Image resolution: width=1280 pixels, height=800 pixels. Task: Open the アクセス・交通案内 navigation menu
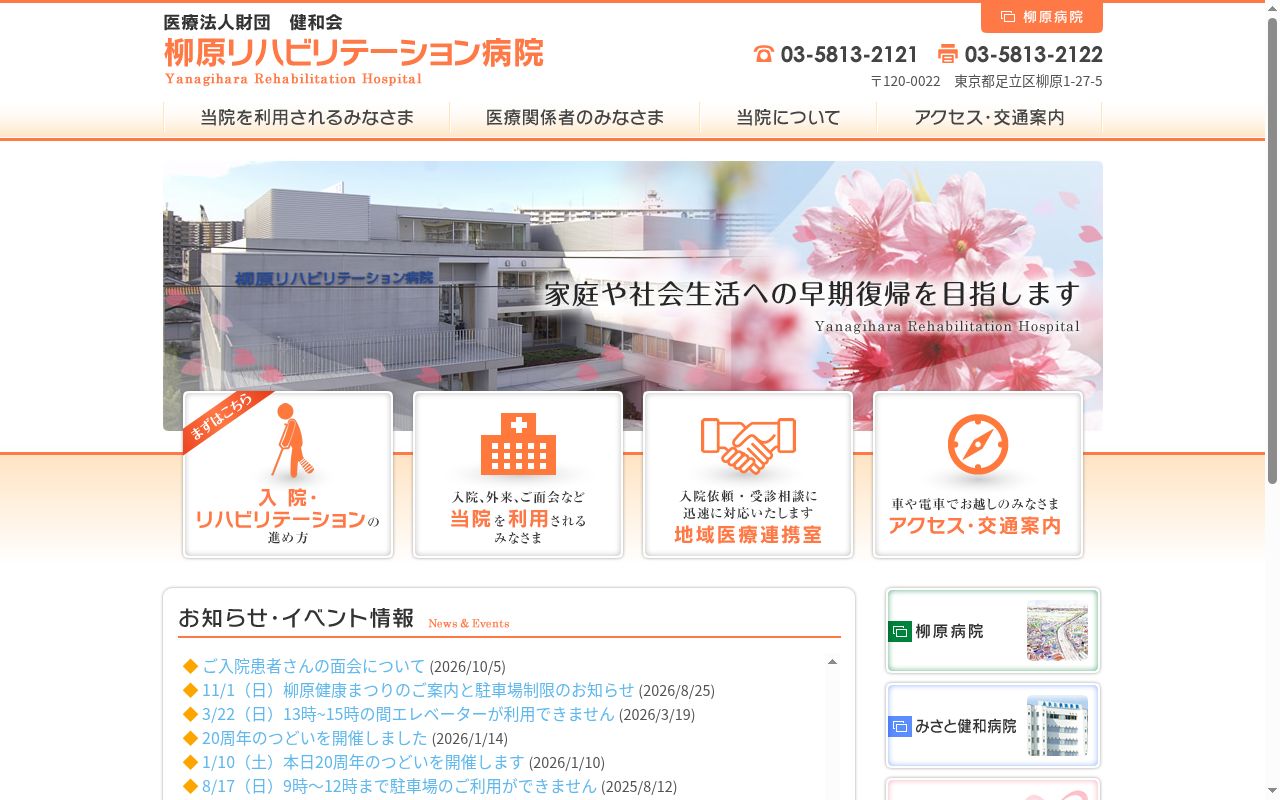pyautogui.click(x=989, y=118)
